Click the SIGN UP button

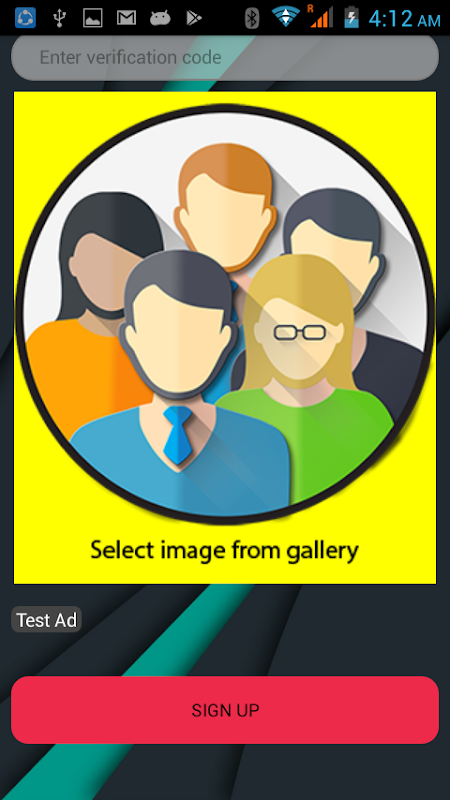(x=225, y=710)
